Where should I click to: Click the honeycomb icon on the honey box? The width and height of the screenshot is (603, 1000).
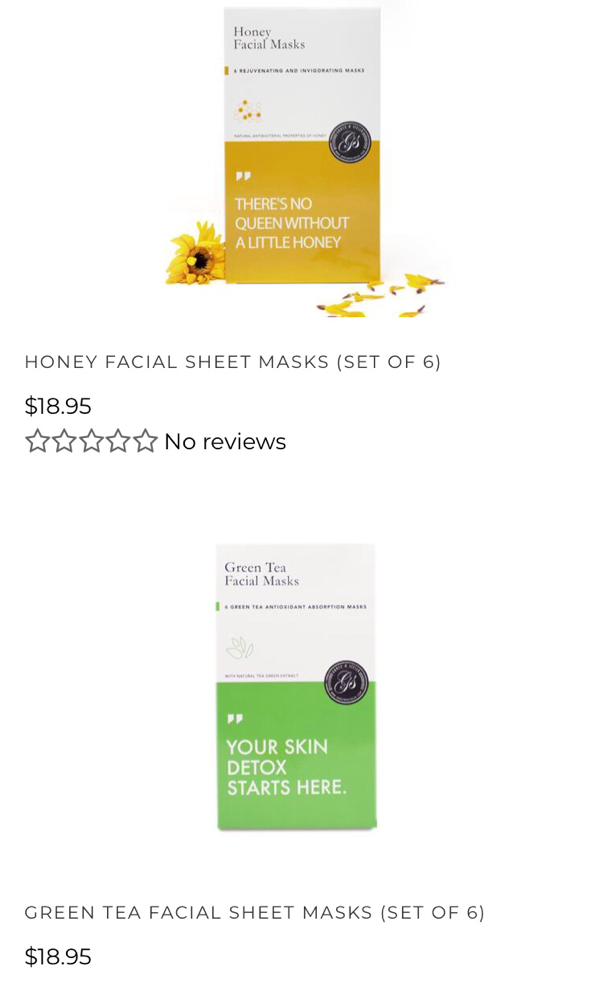click(247, 111)
